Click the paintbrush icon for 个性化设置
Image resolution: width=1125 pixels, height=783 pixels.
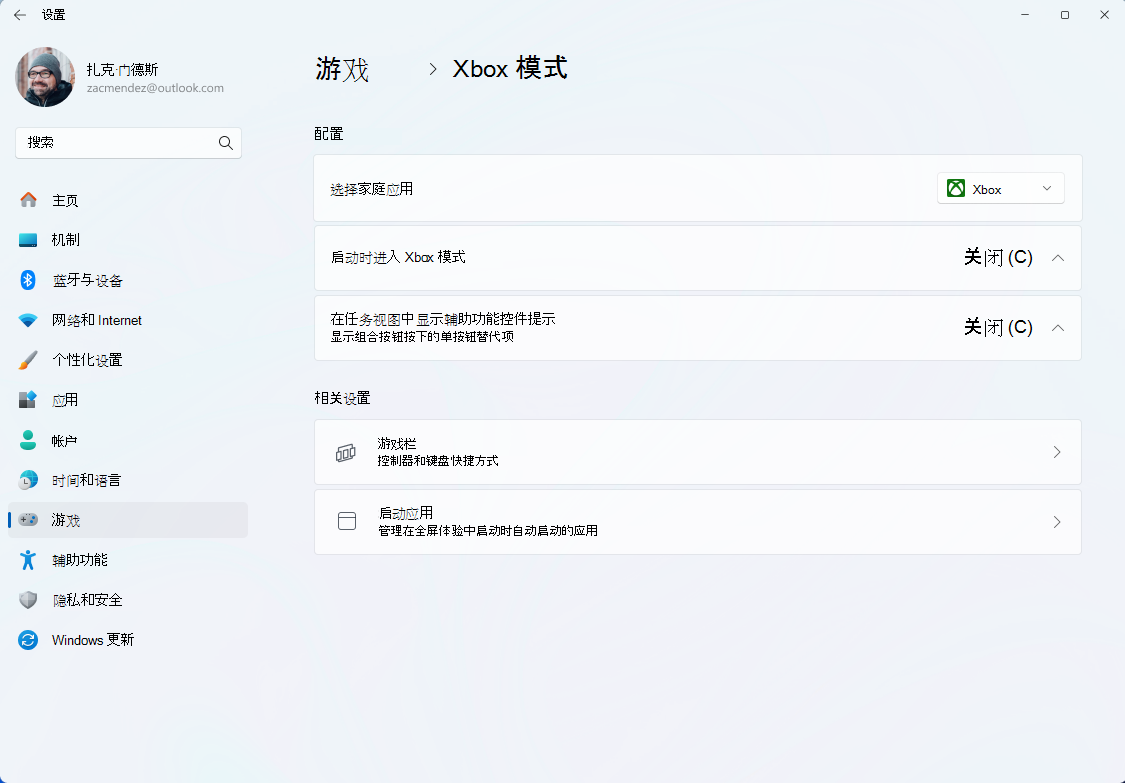[28, 360]
